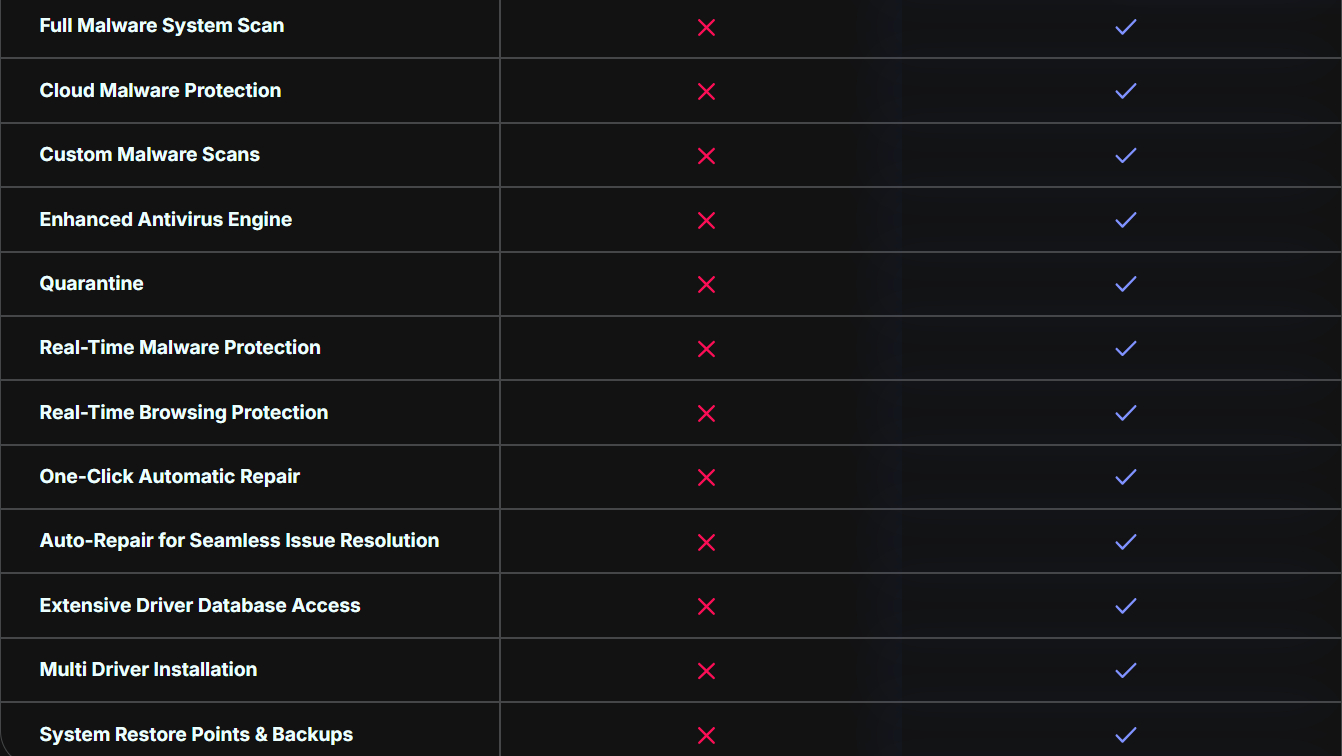Click the red X for Full Malware System Scan

706,27
